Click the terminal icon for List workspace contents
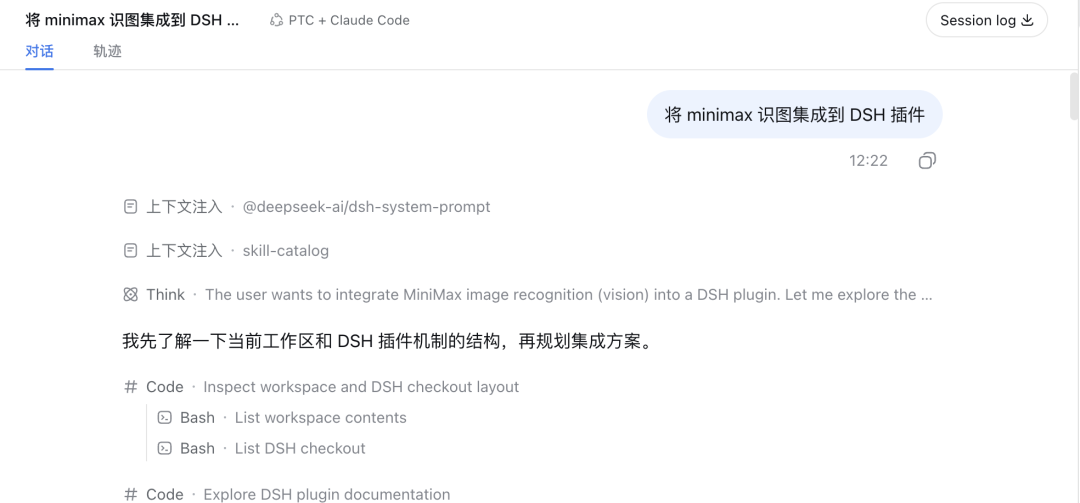1080x503 pixels. coord(165,418)
